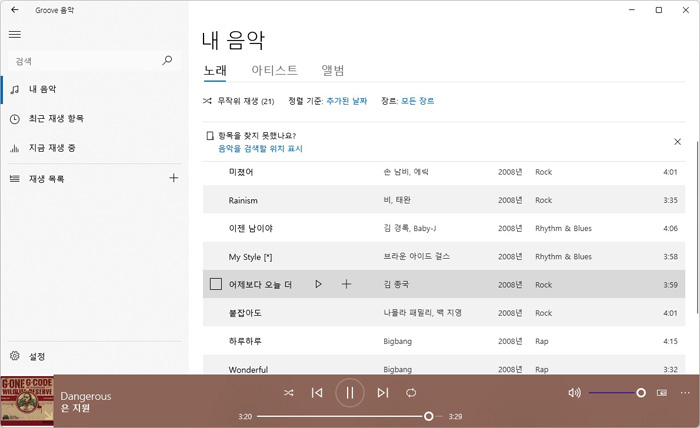700x428 pixels.
Task: Select song row Wonderful
Action: [x=444, y=365]
